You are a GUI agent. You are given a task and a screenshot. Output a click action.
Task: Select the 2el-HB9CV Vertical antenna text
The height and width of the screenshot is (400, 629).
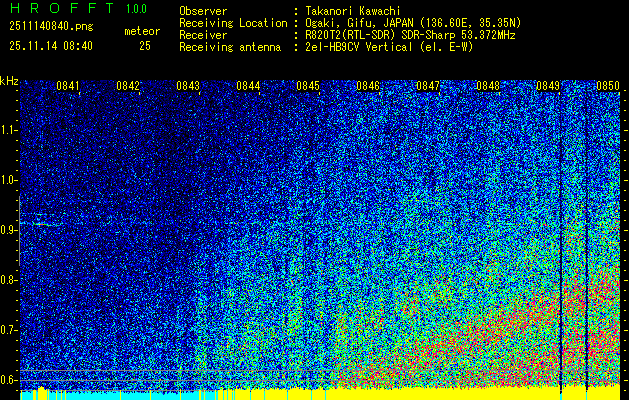[389, 47]
